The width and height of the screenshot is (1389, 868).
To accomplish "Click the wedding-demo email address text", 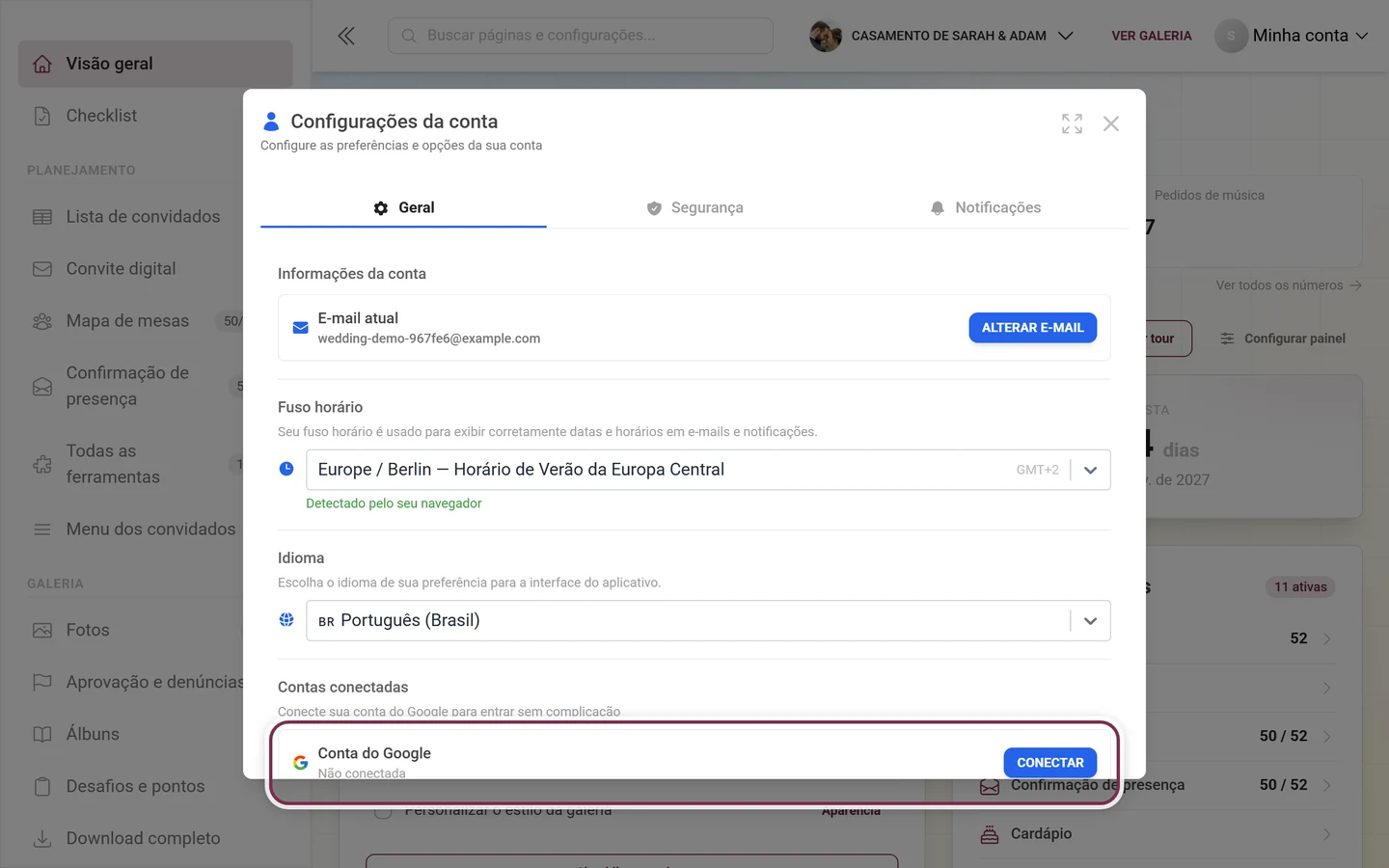I will (429, 339).
